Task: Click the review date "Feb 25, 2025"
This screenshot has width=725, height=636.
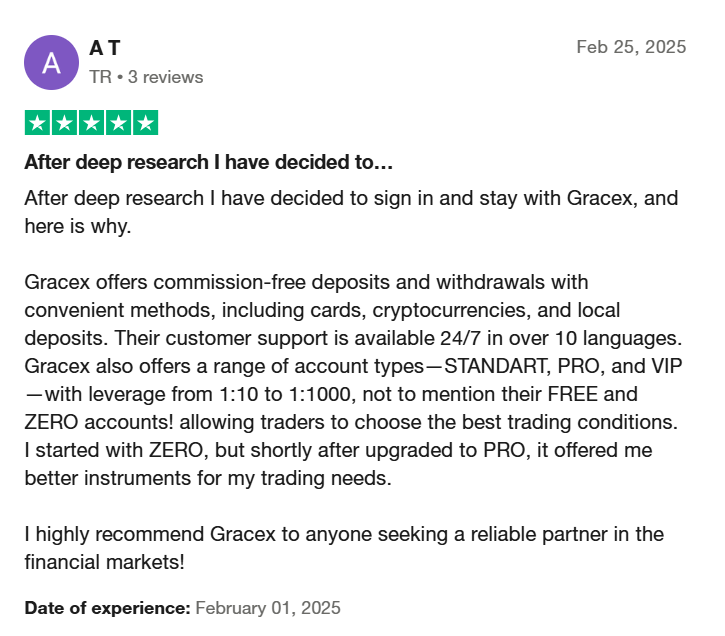Action: pos(631,47)
